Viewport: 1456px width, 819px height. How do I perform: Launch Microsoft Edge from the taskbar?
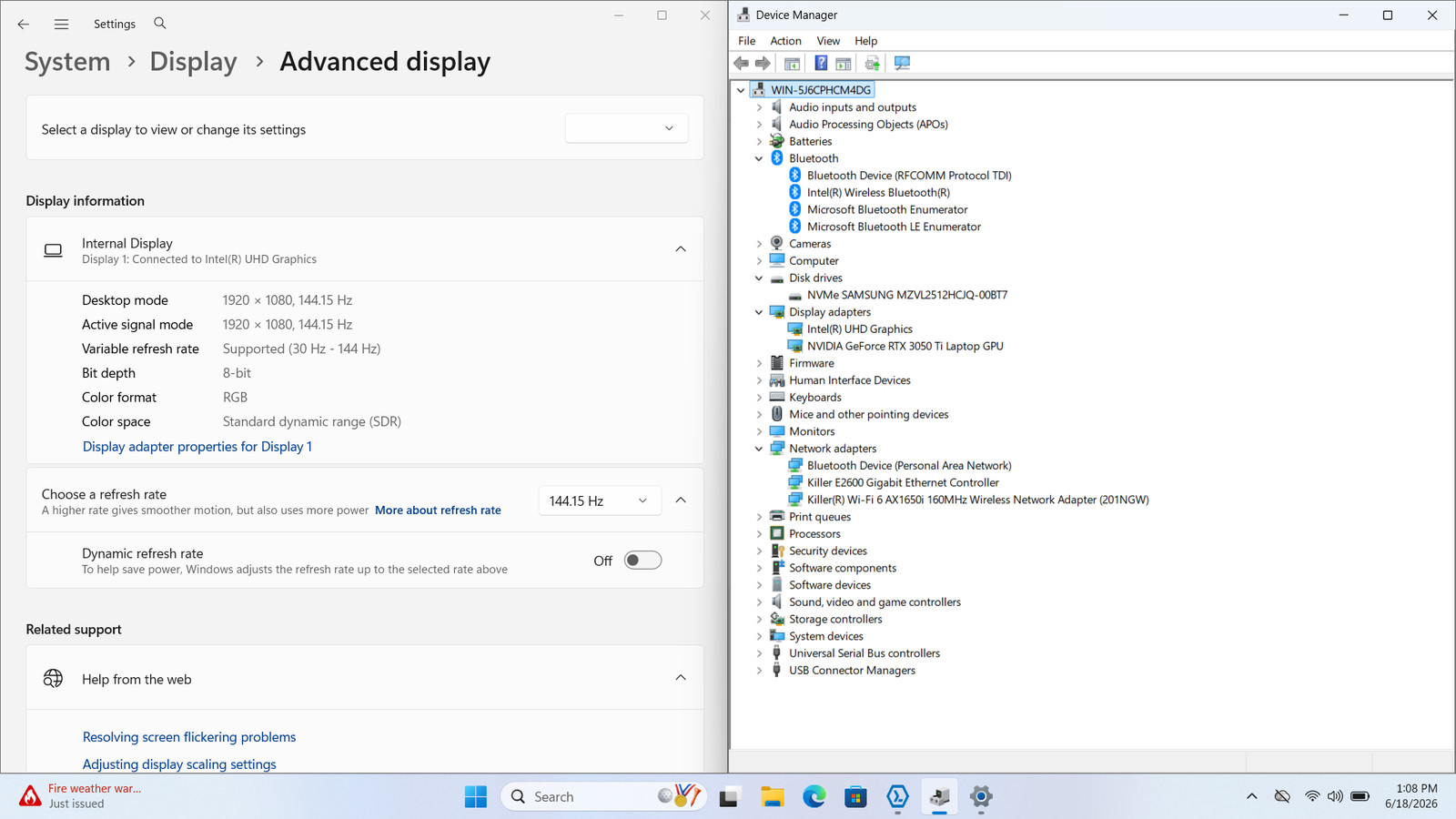[x=814, y=797]
